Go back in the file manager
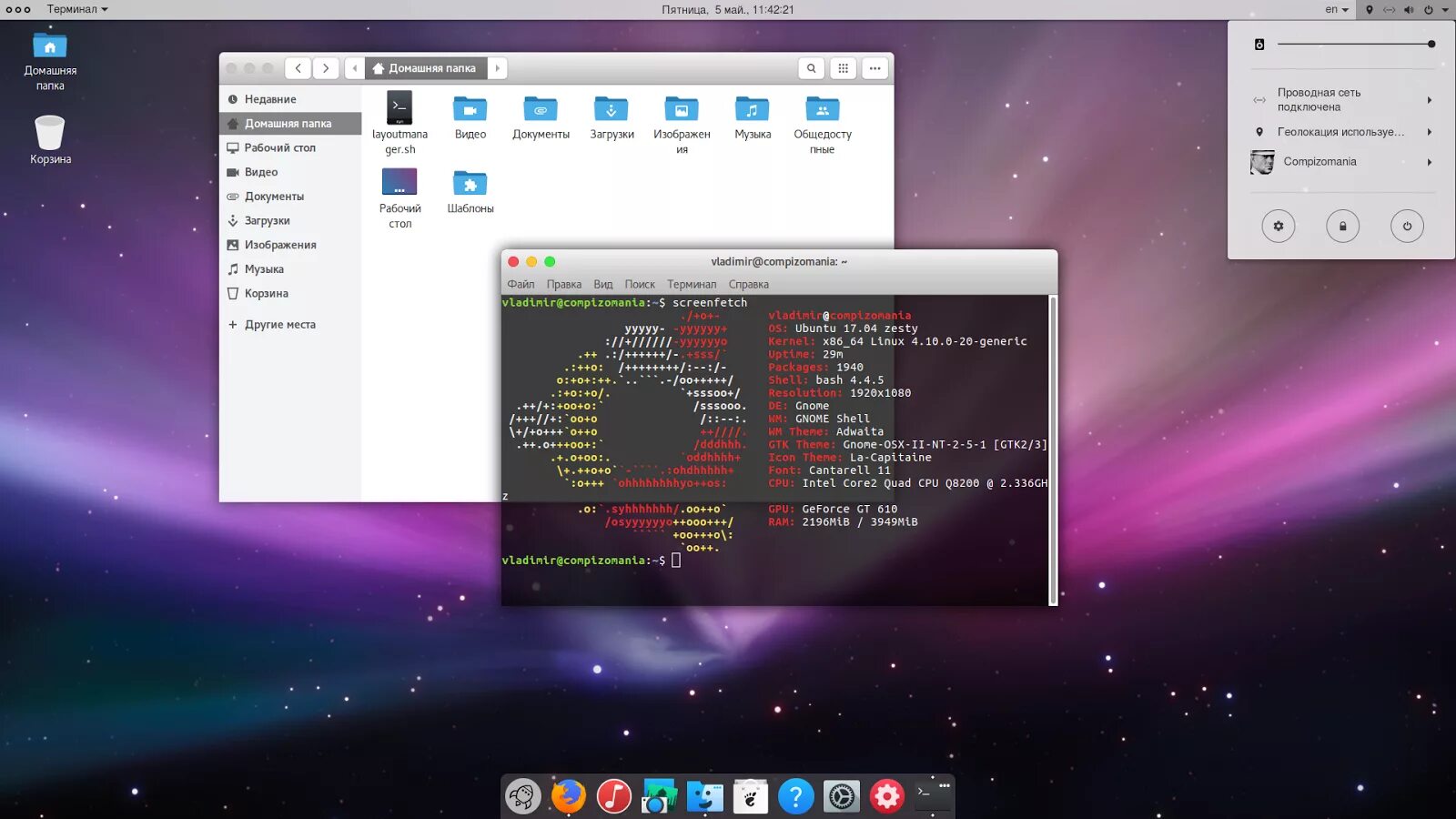Viewport: 1456px width, 819px height. tap(298, 68)
